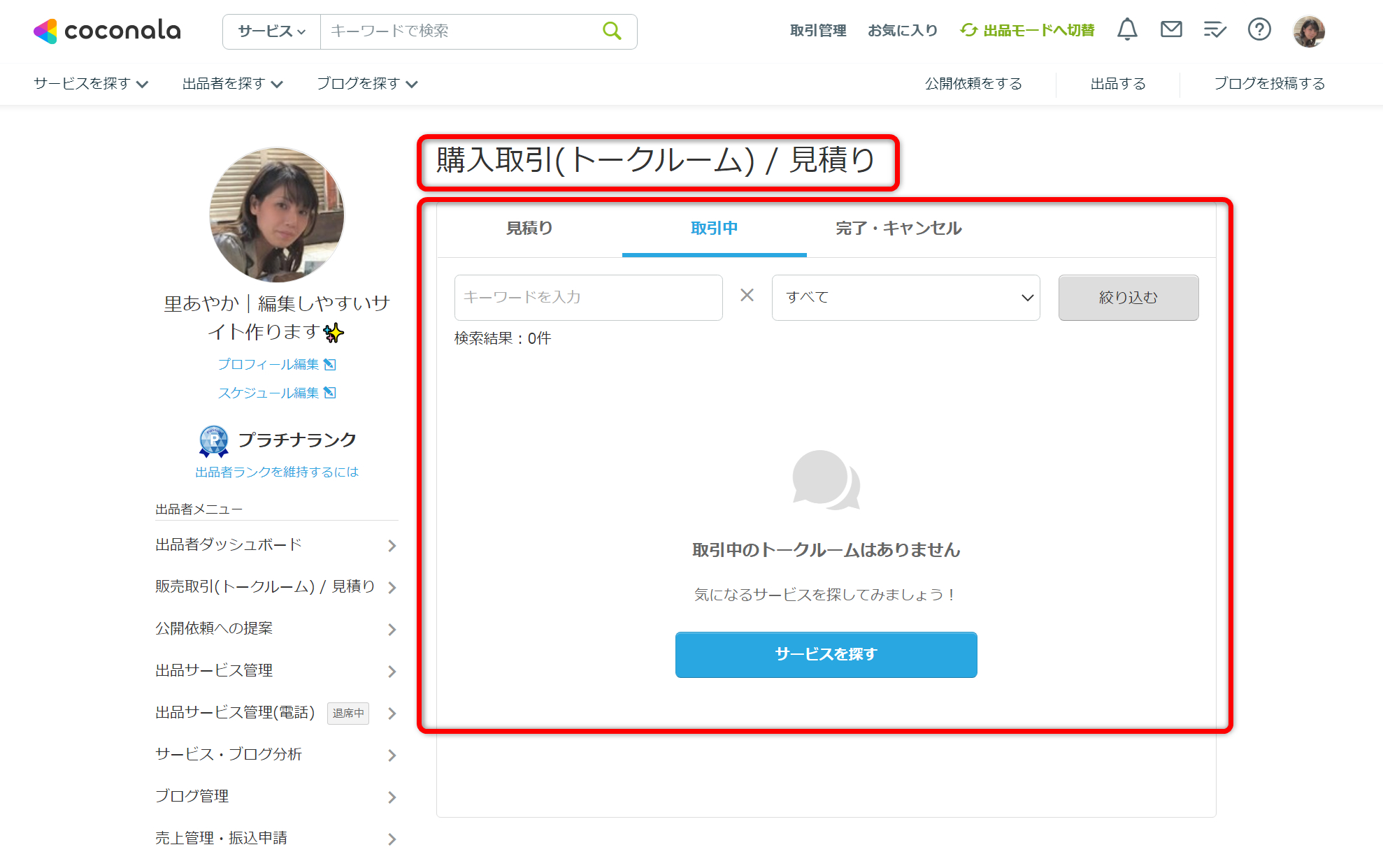1383x868 pixels.
Task: Open the サービス search category dropdown
Action: [272, 31]
